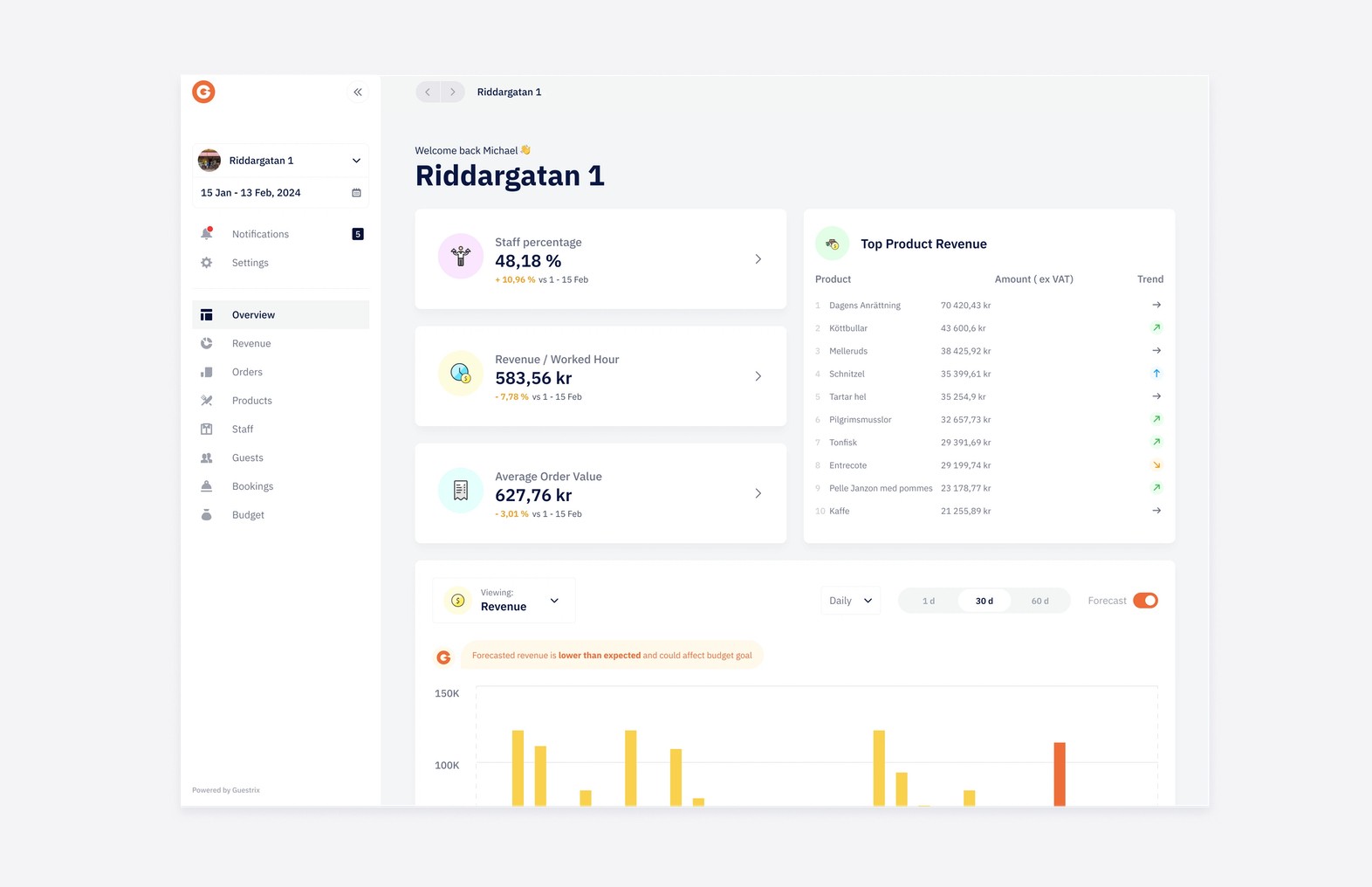Click the Riddargatan 1 venue avatar
Image resolution: width=1372 pixels, height=887 pixels.
click(x=209, y=161)
